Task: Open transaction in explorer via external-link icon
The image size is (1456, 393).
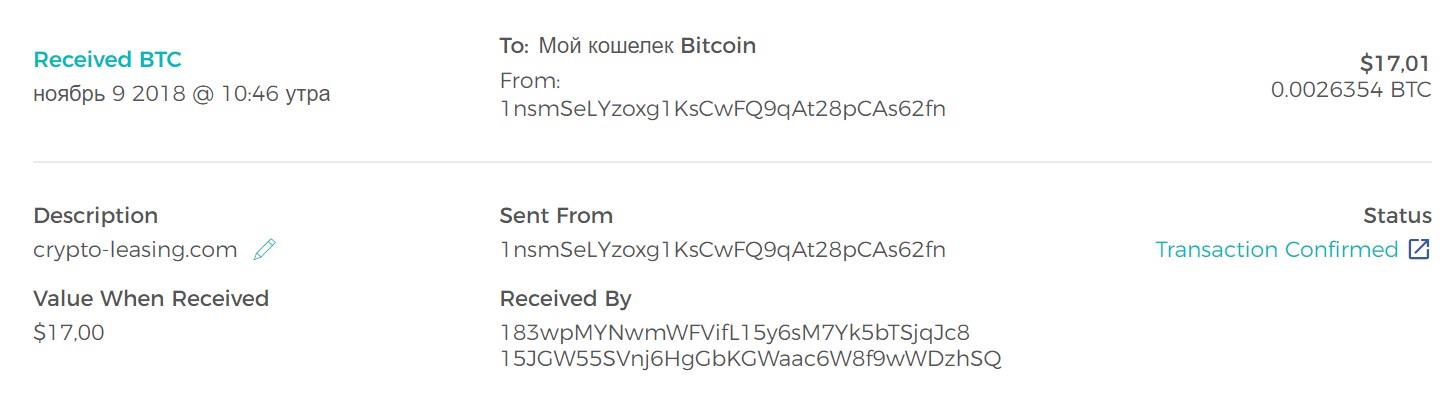Action: click(1419, 250)
